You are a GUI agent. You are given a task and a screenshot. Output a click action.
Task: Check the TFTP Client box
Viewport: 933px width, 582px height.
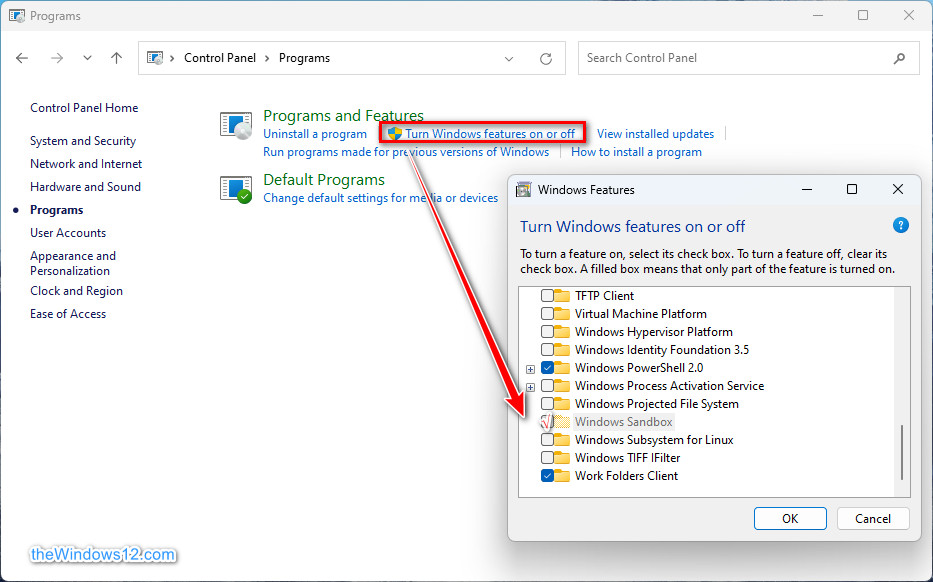(547, 296)
